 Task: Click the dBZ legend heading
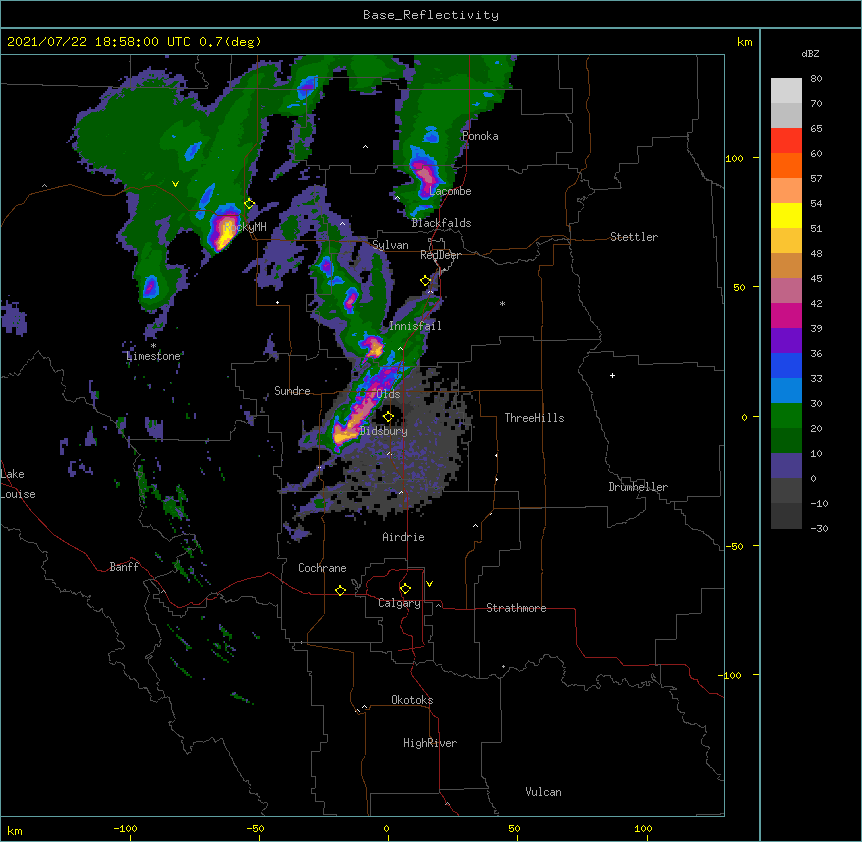[x=810, y=53]
